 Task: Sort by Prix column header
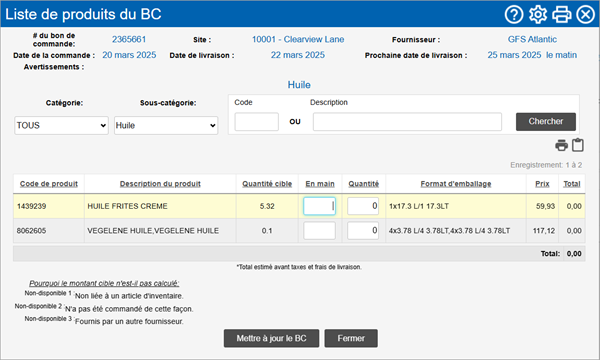[542, 184]
